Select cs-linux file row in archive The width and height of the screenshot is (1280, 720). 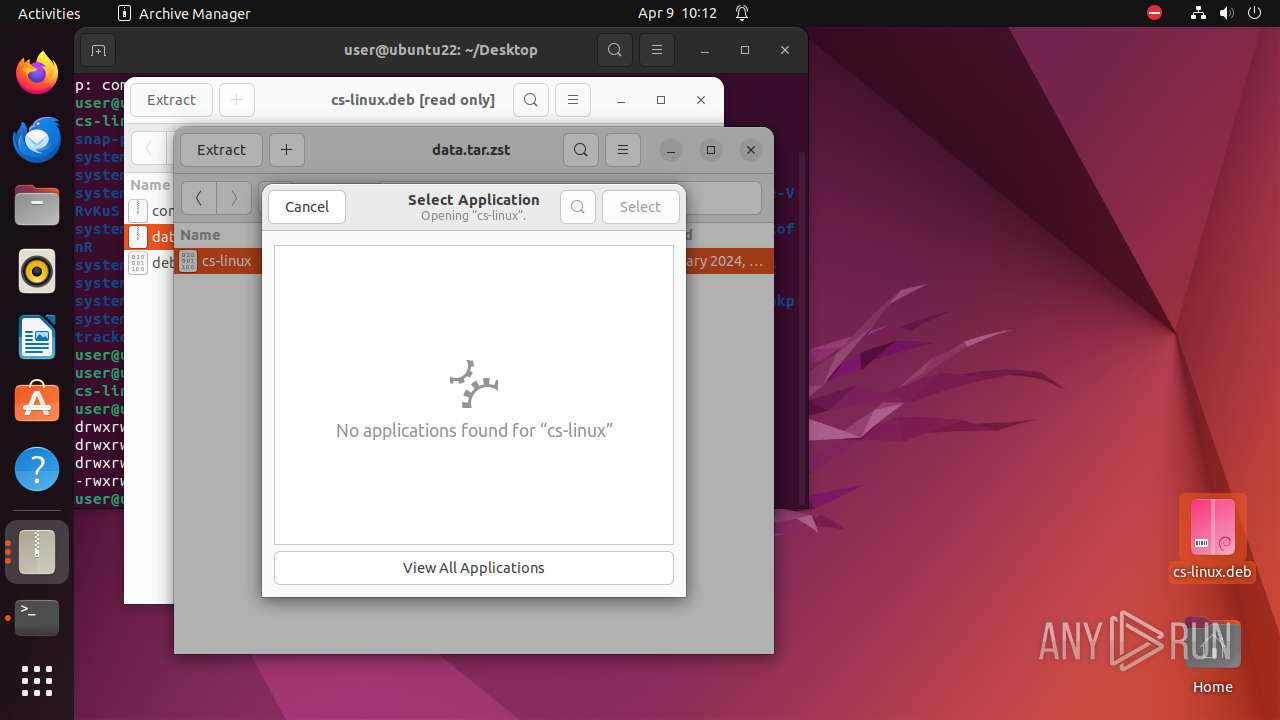pyautogui.click(x=474, y=261)
